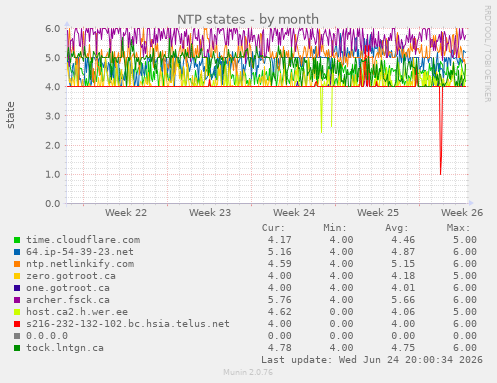Click the 3.0 y-axis value
Viewport: 497px width, 383px height.
coord(53,116)
